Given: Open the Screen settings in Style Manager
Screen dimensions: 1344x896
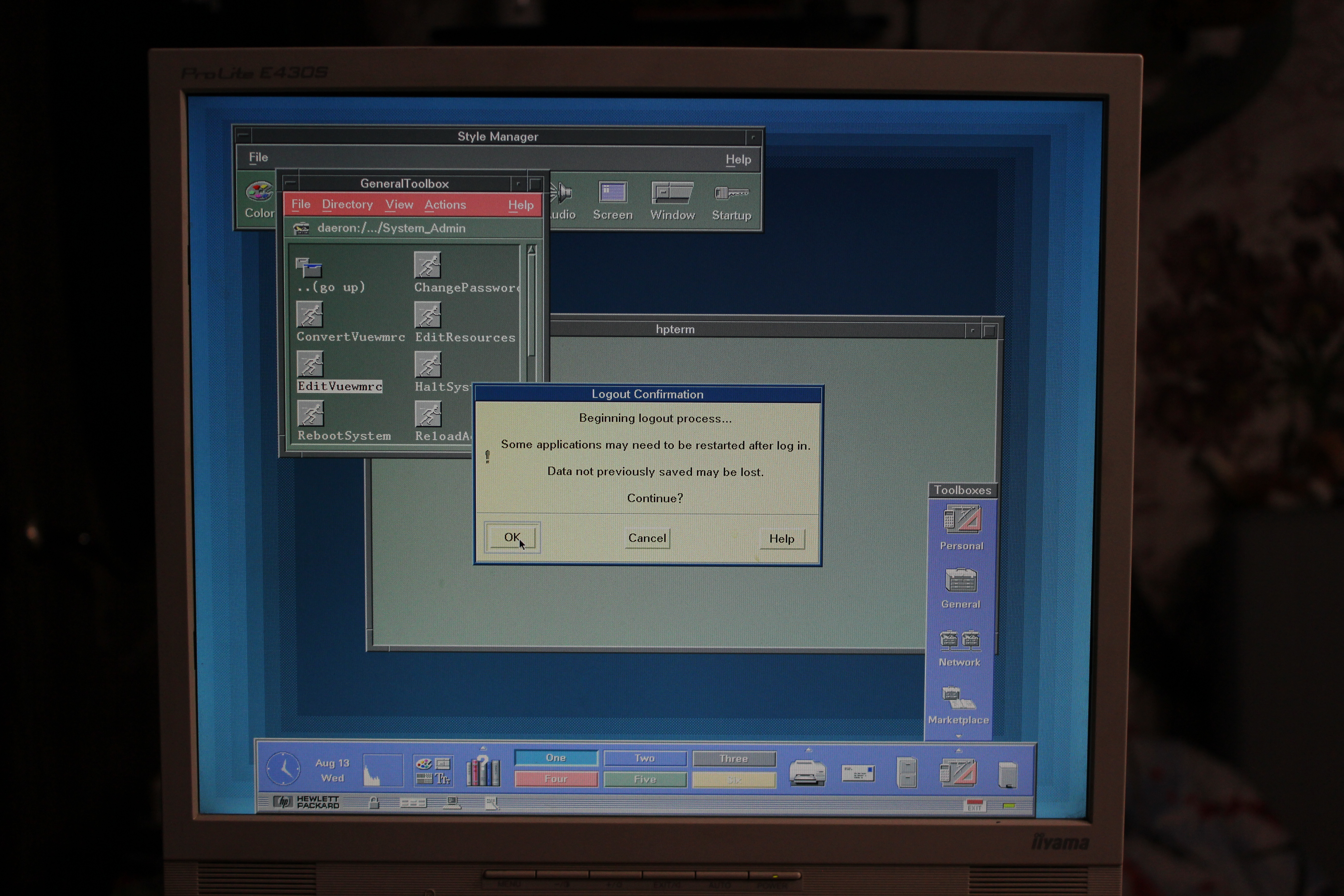Looking at the screenshot, I should [x=613, y=194].
